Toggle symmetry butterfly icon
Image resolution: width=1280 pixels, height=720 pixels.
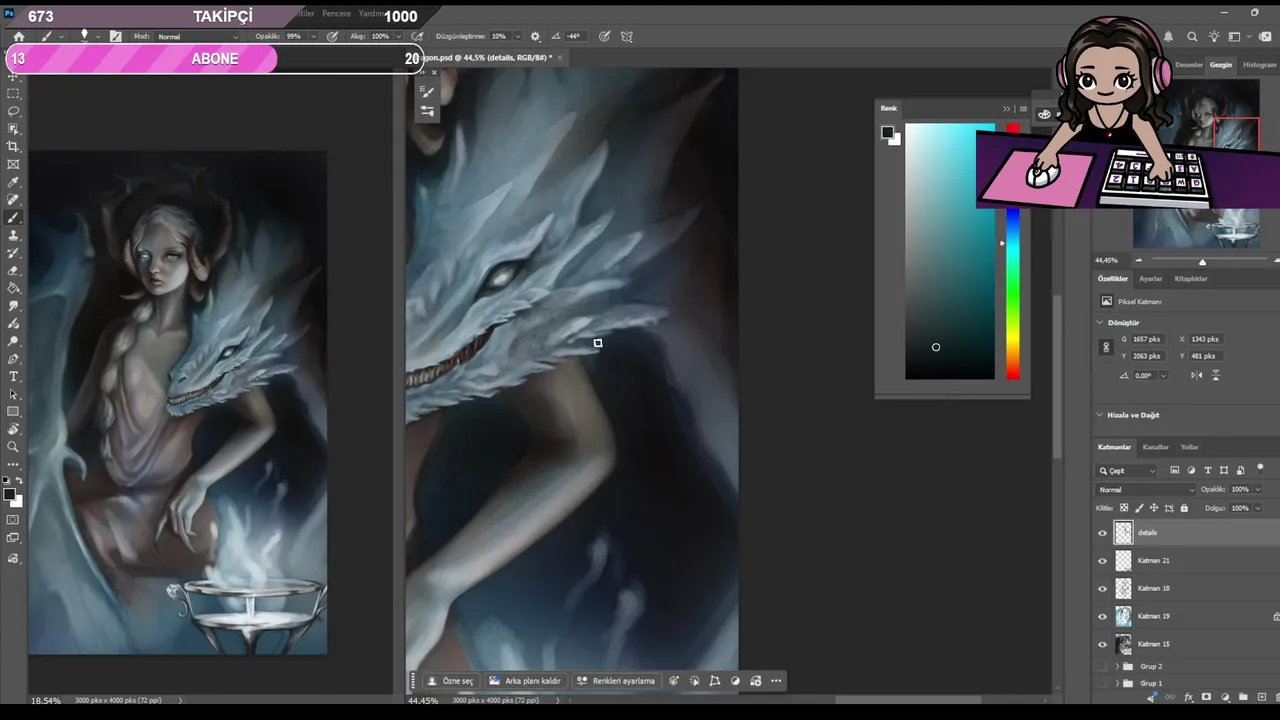[627, 36]
